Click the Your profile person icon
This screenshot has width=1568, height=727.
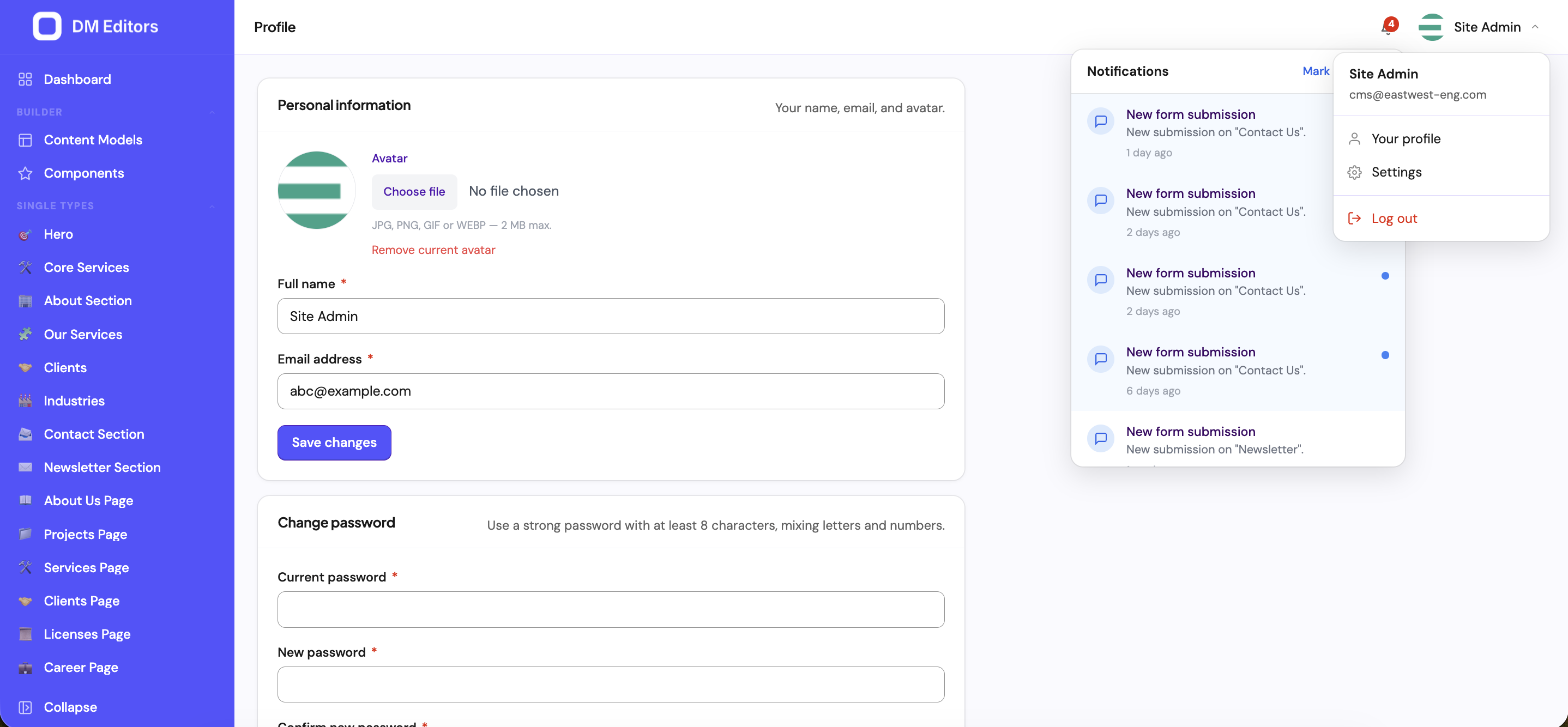1354,139
